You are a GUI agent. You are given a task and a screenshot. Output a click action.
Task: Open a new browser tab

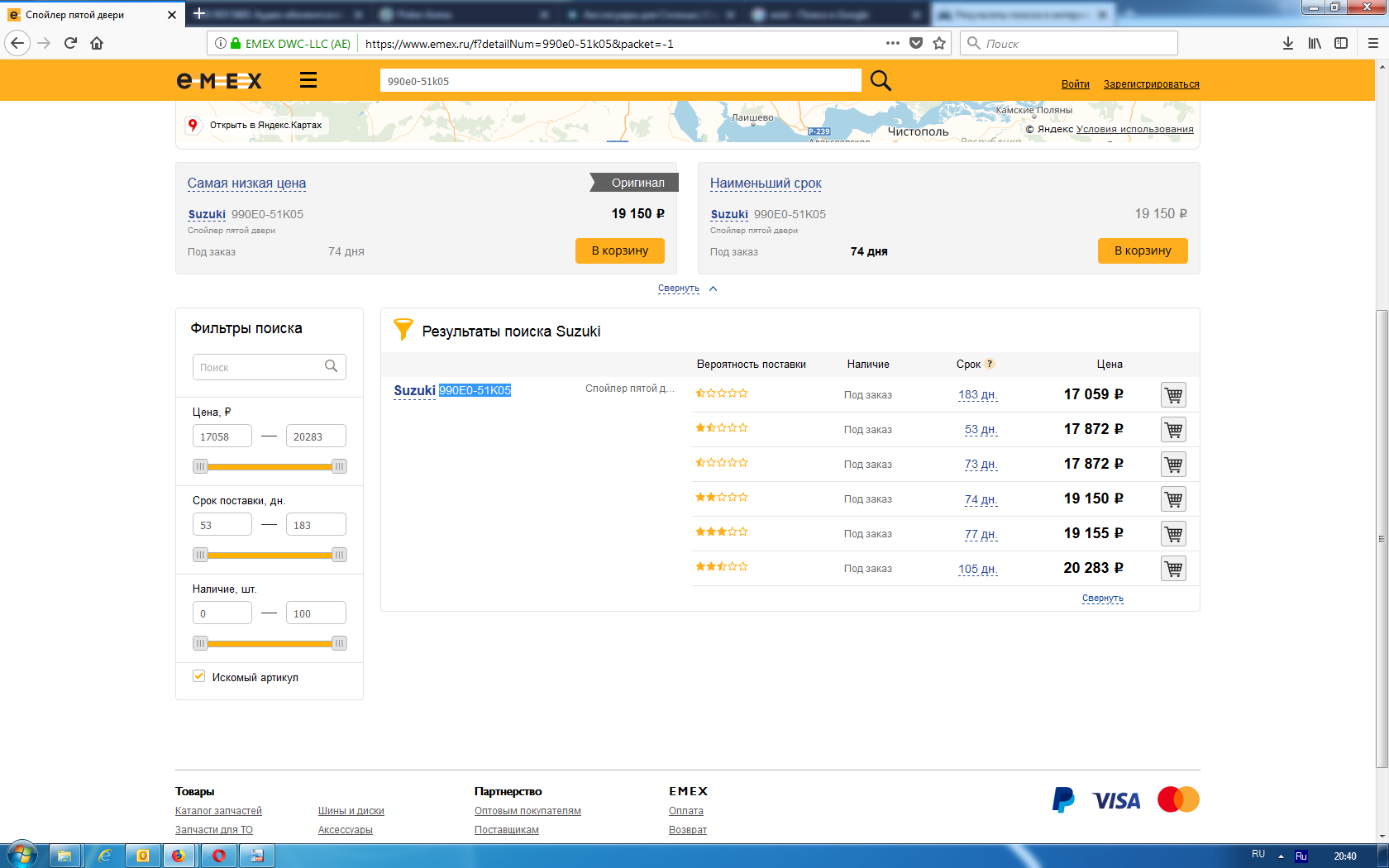click(199, 13)
